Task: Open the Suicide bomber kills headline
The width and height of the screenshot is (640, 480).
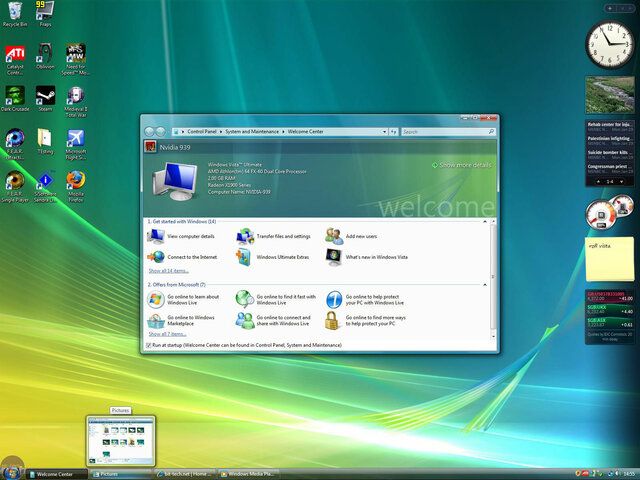Action: pyautogui.click(x=610, y=155)
